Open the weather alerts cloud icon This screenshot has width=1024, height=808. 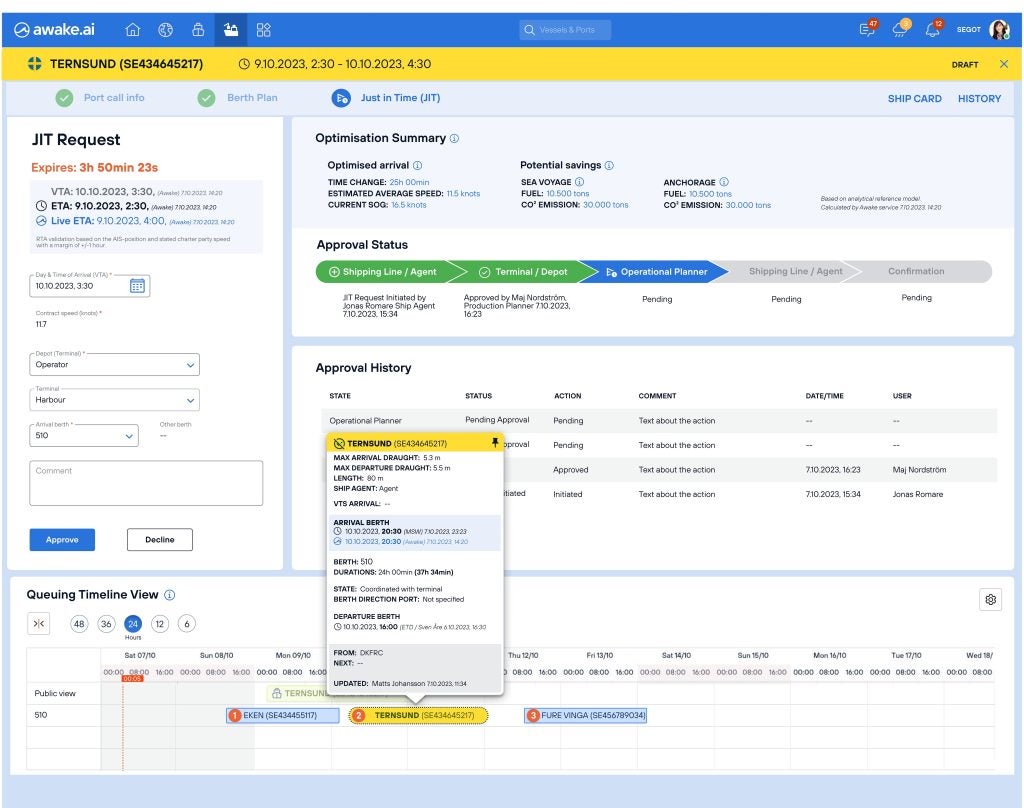901,30
